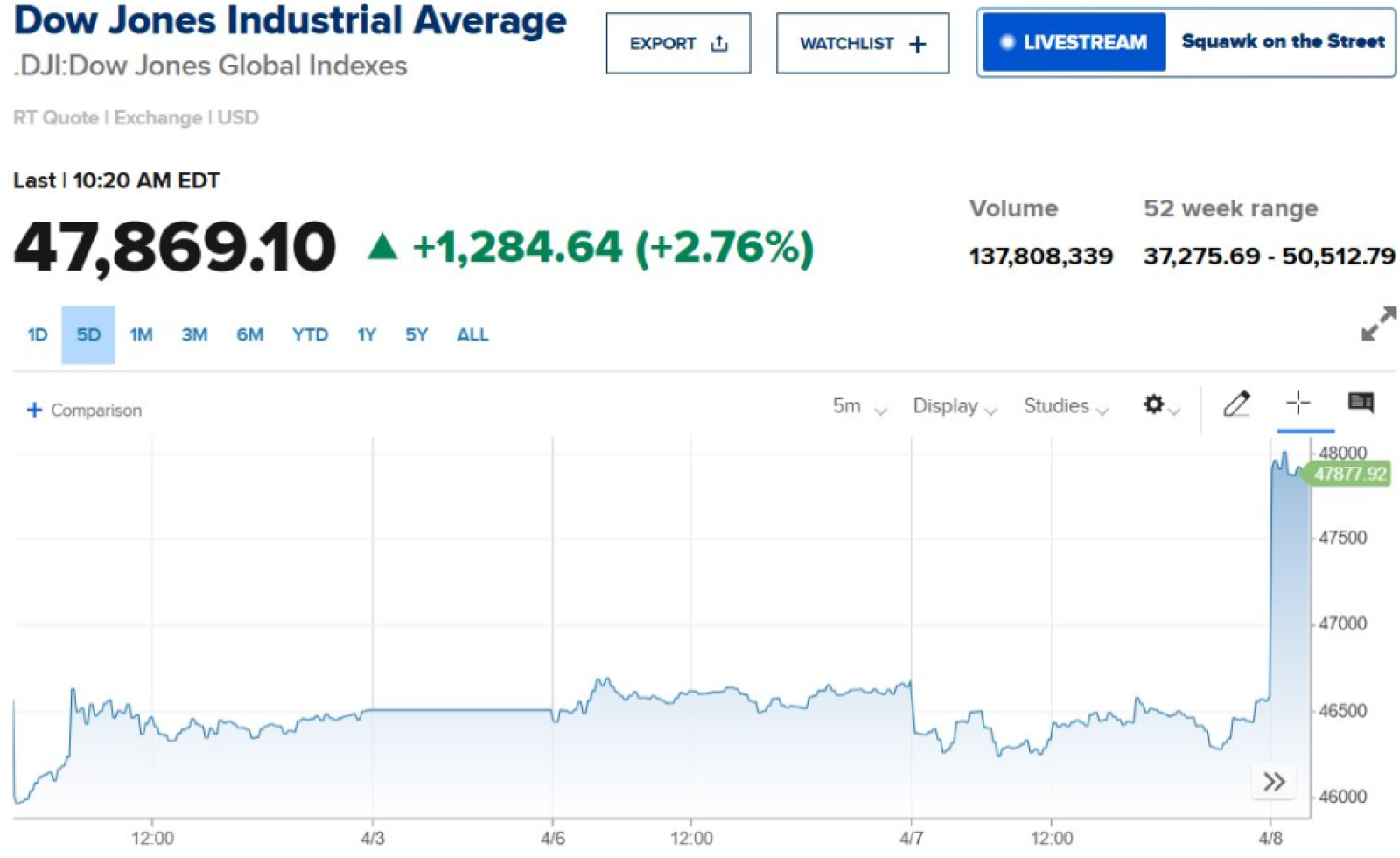Click the Export share icon
The image size is (1400, 858).
pyautogui.click(x=719, y=44)
